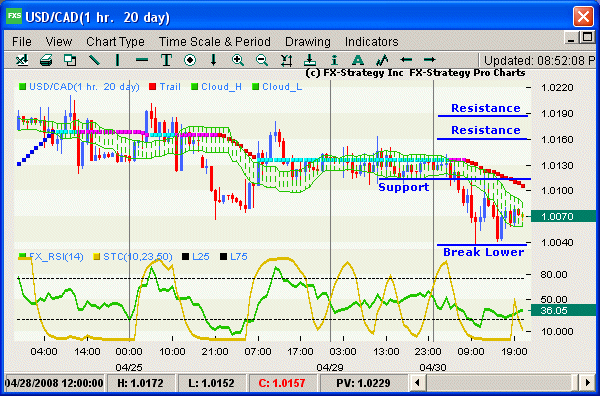Click the crosshair measuring tool icon

tap(286, 60)
